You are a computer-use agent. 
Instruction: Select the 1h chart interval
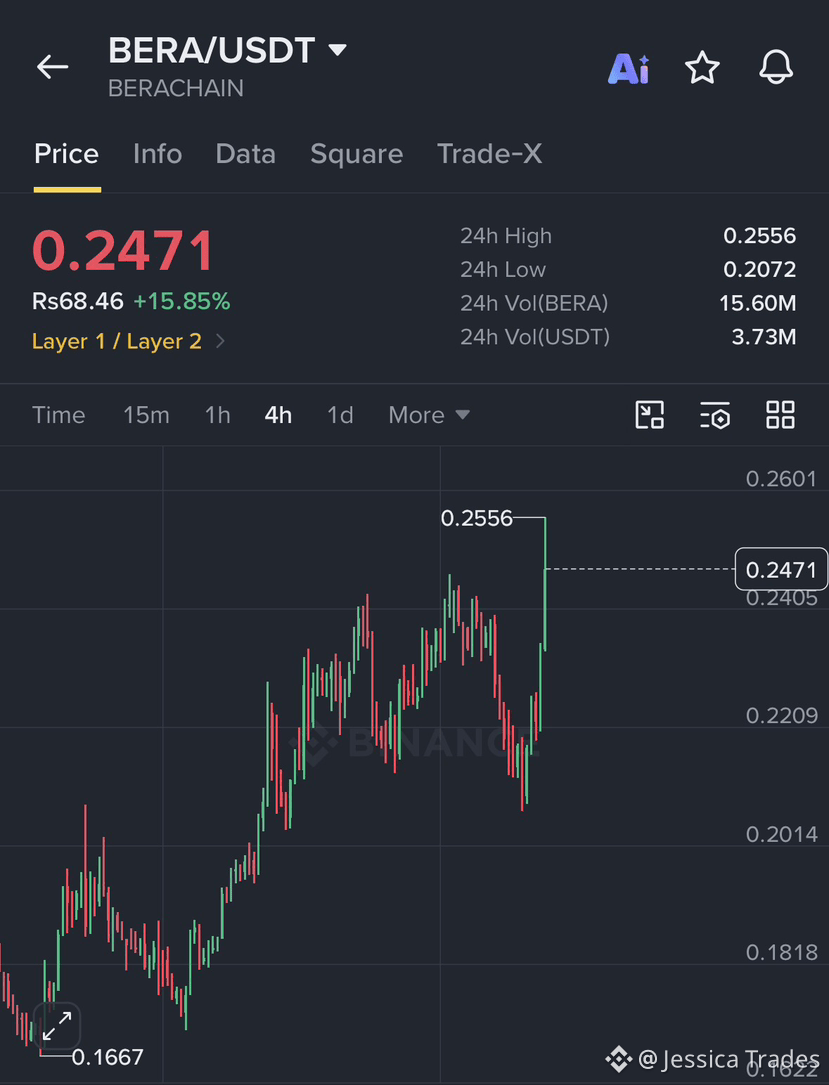[x=217, y=415]
